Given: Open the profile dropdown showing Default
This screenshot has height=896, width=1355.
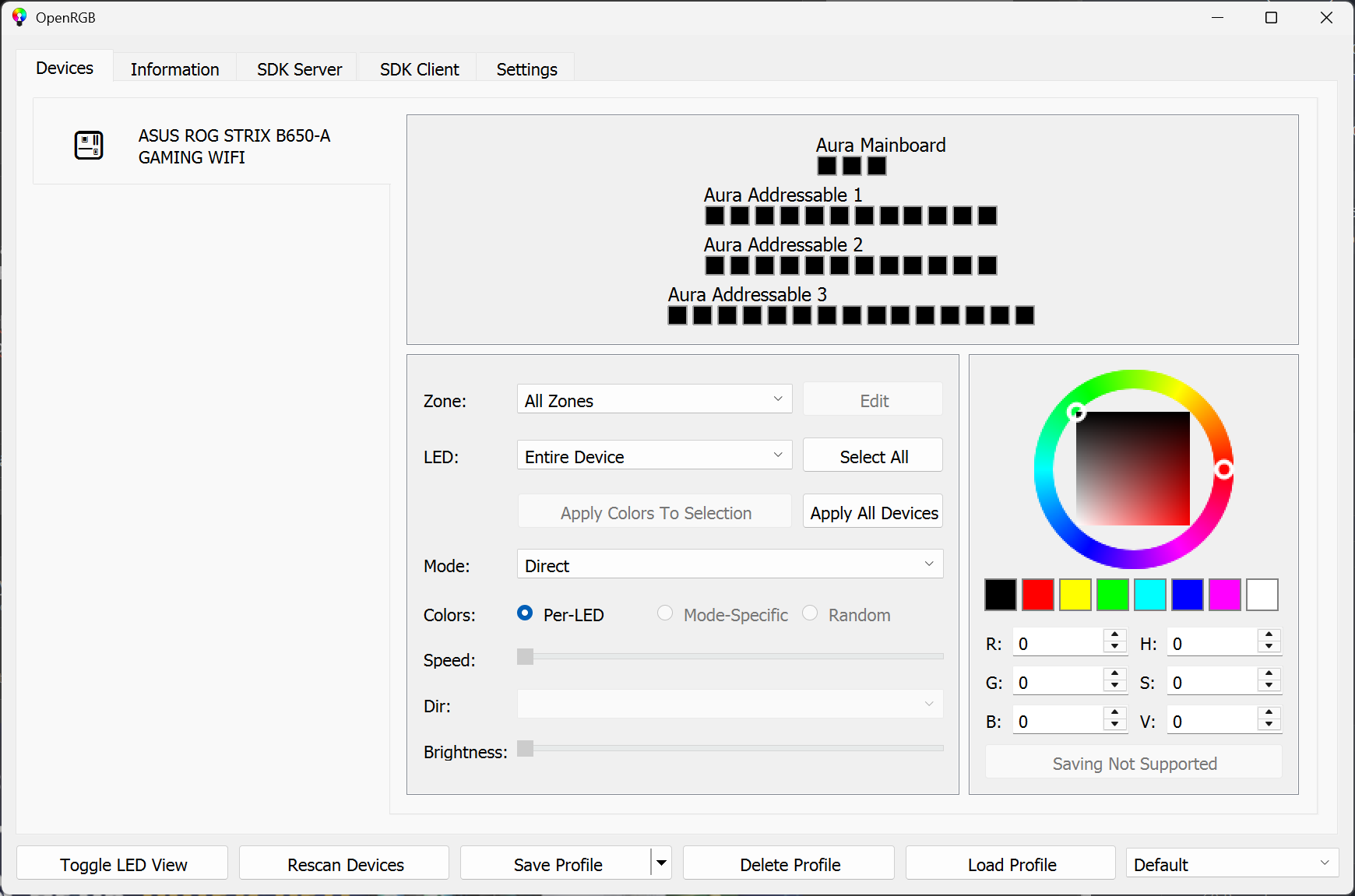Looking at the screenshot, I should pos(1232,863).
